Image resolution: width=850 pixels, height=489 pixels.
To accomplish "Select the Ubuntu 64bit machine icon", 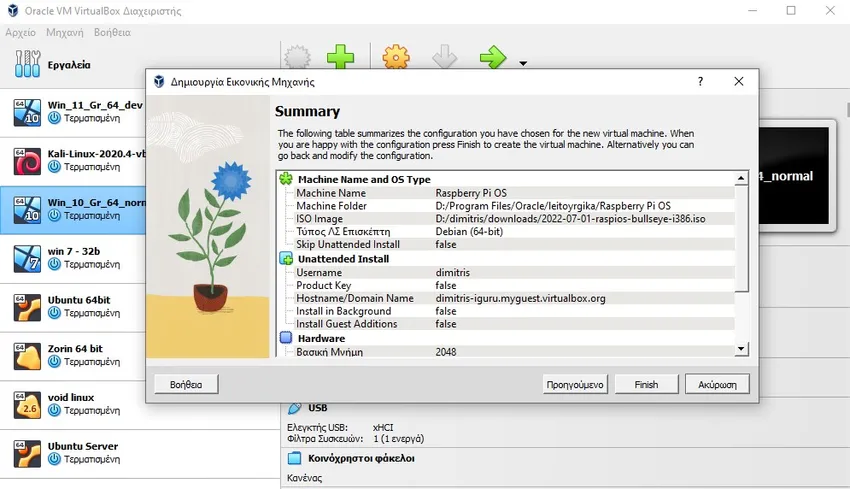I will click(x=27, y=307).
